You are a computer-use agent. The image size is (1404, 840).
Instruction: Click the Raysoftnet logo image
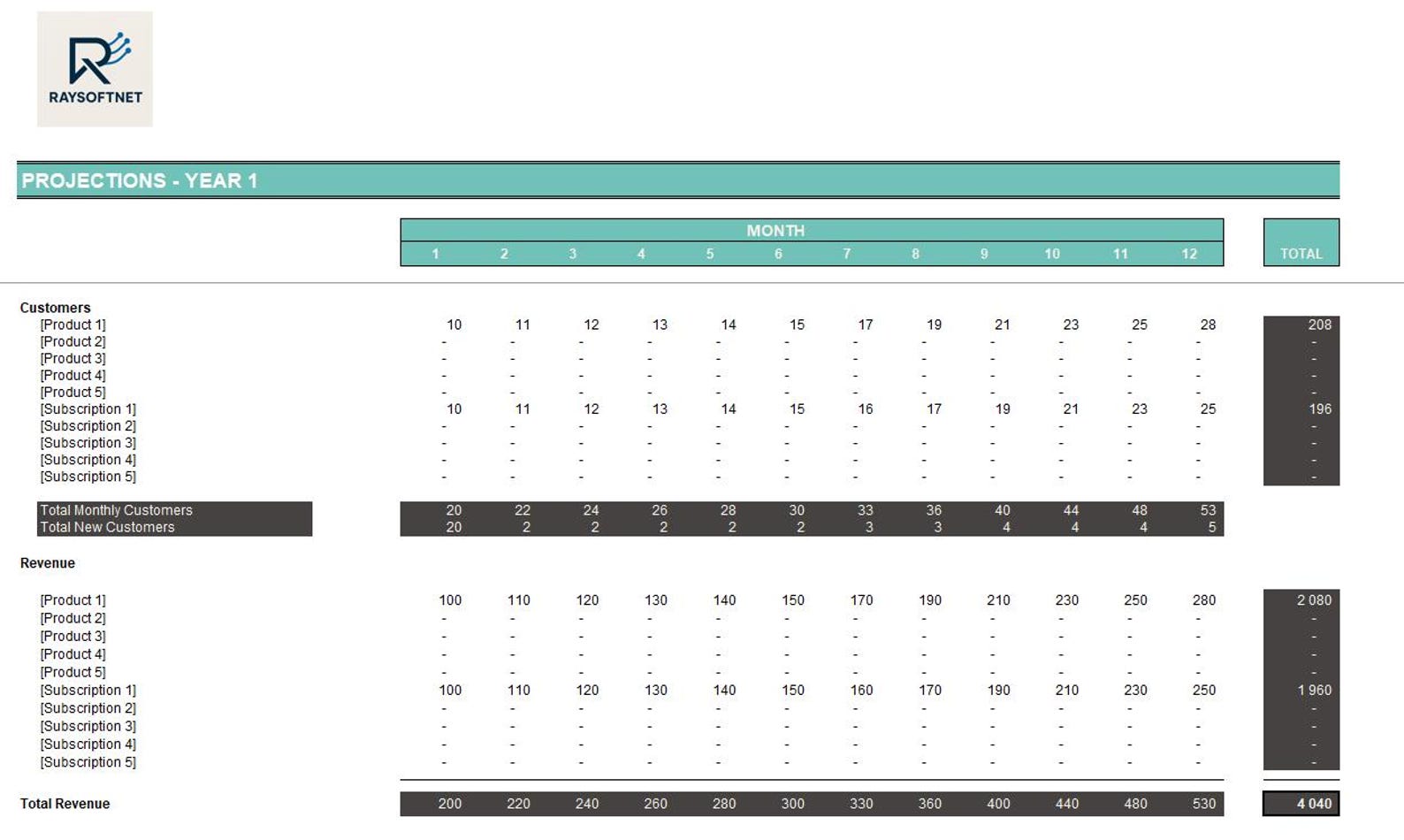click(x=95, y=69)
